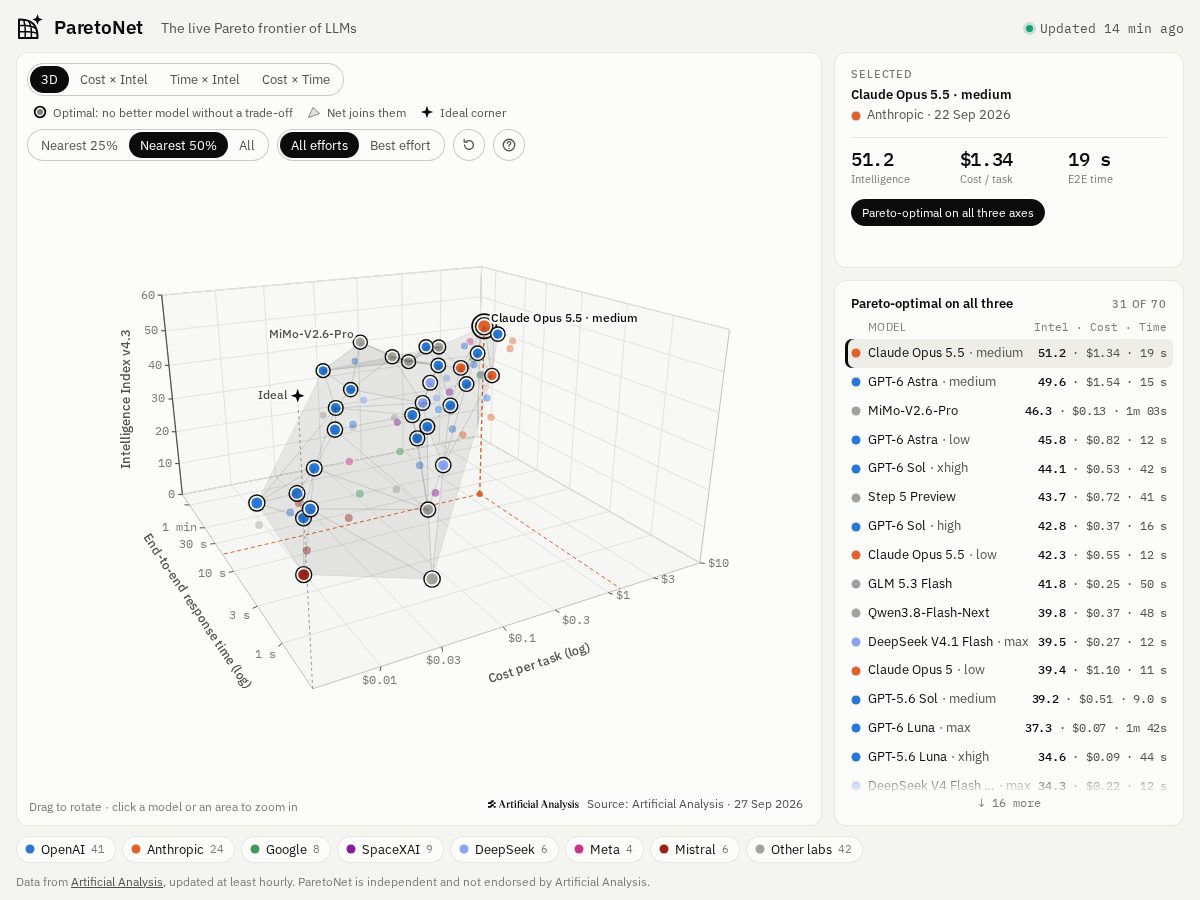Toggle the DeepSeek legend filter
The height and width of the screenshot is (900, 1200).
(x=504, y=850)
